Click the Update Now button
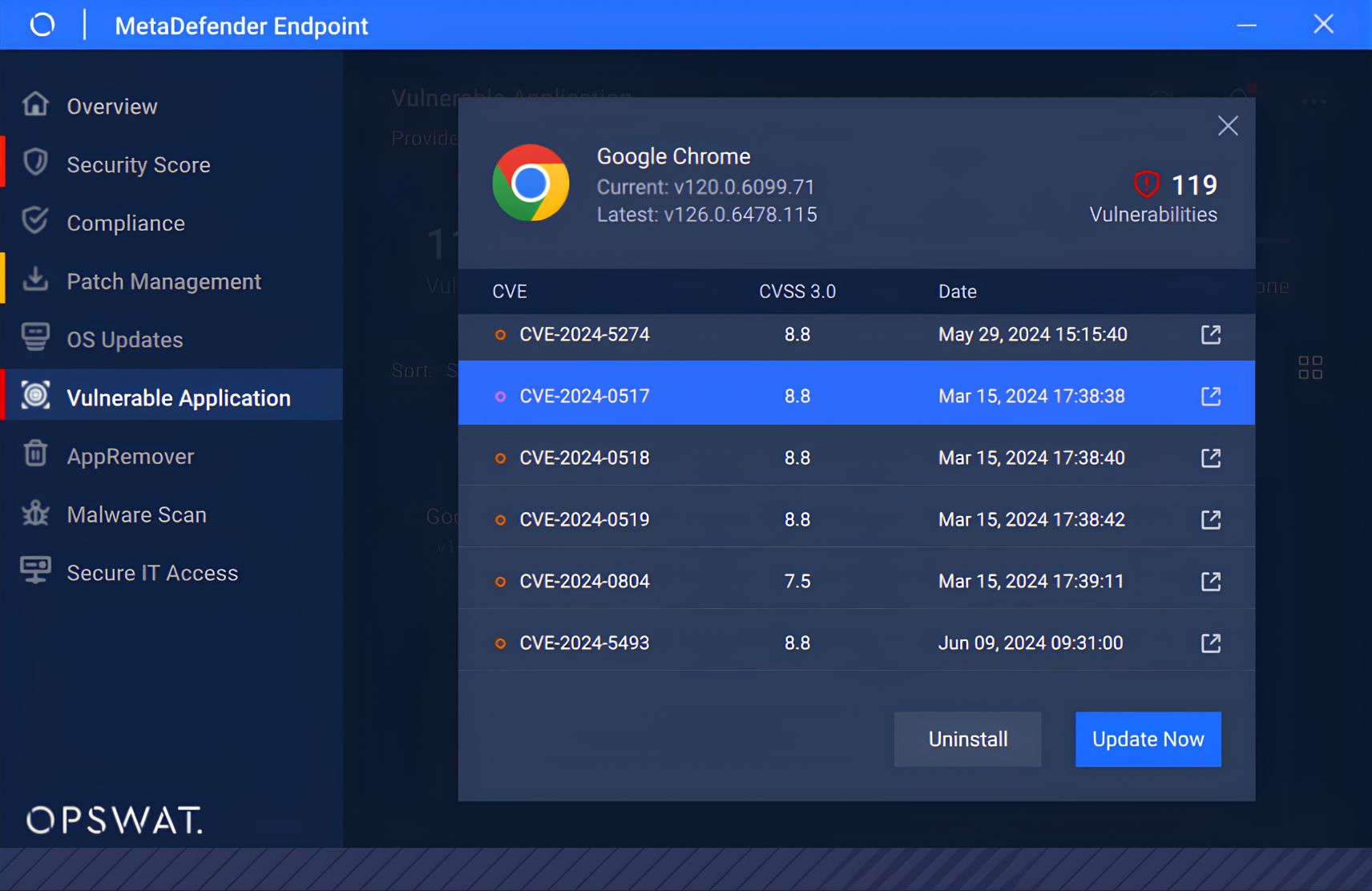Viewport: 1372px width, 891px height. [x=1147, y=739]
